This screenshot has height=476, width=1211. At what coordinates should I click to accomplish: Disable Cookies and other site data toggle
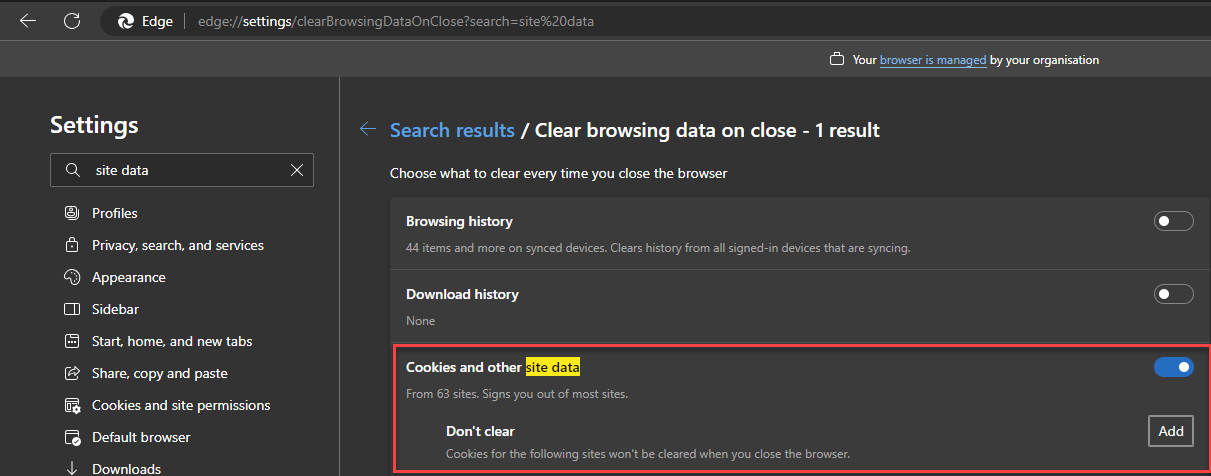[x=1173, y=367]
